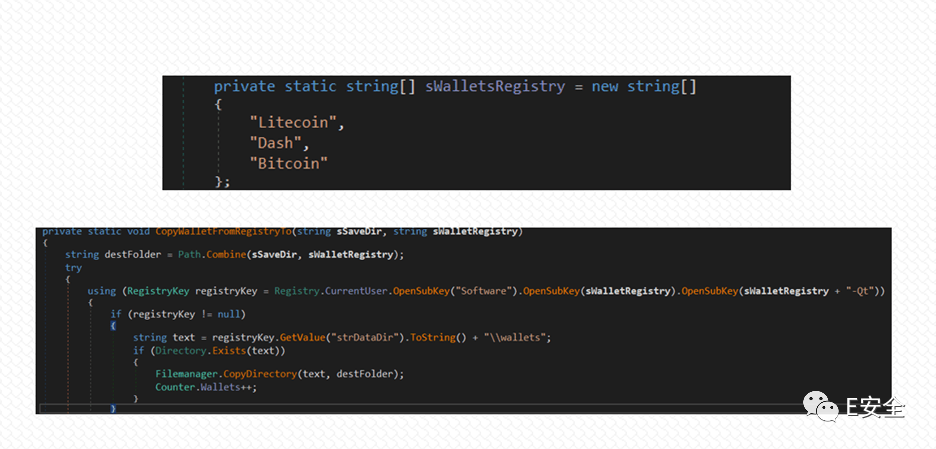
Task: Click the "Dash" string entry
Action: 276,143
